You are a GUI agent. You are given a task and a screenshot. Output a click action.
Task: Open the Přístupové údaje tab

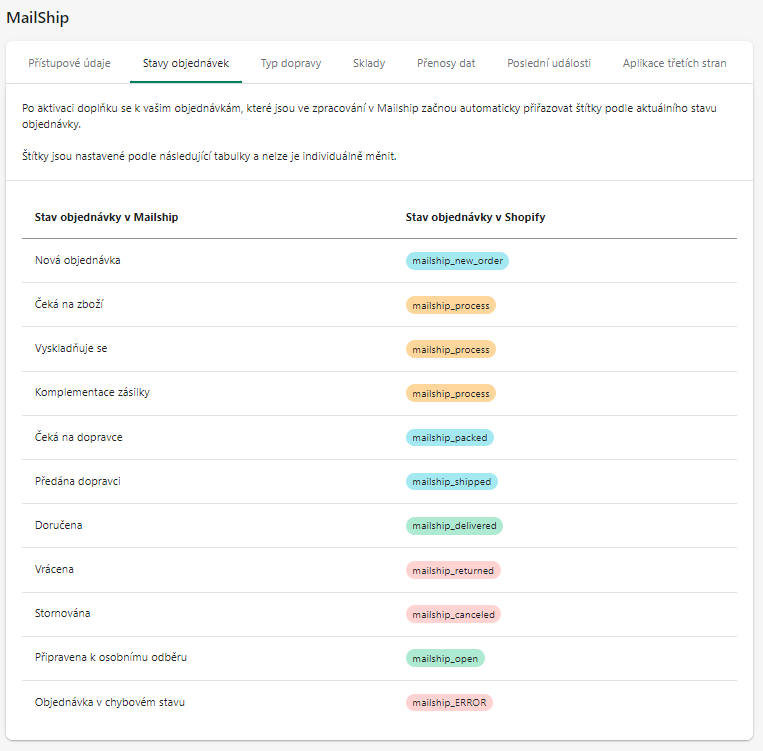(x=69, y=63)
